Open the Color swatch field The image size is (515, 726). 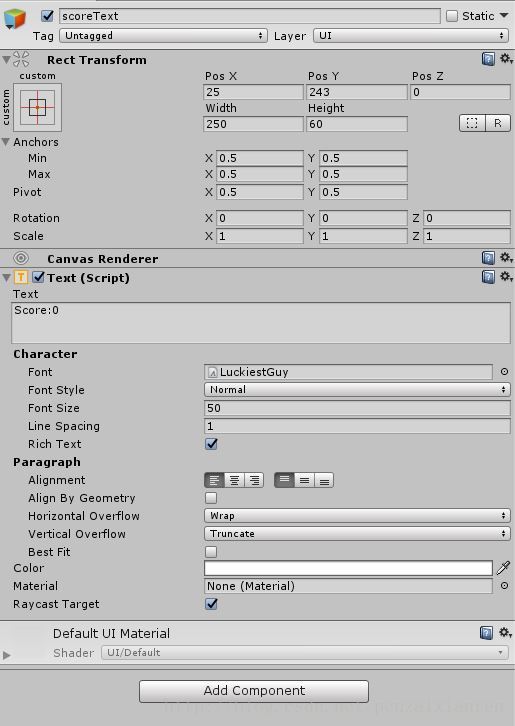tap(348, 568)
